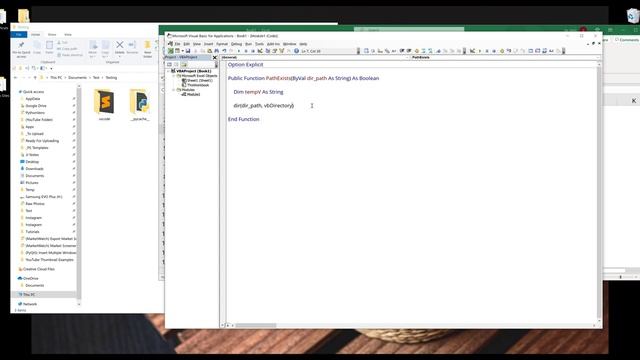Click the Dim tempV As String line
The image size is (640, 360).
(x=258, y=92)
